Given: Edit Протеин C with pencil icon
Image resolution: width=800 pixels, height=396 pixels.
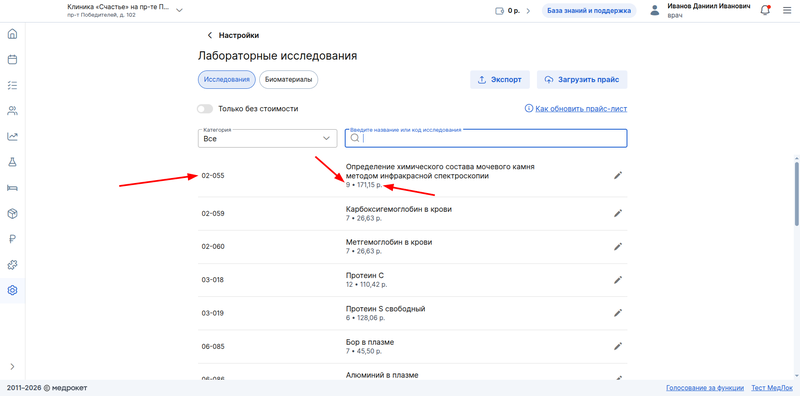Looking at the screenshot, I should tap(618, 280).
